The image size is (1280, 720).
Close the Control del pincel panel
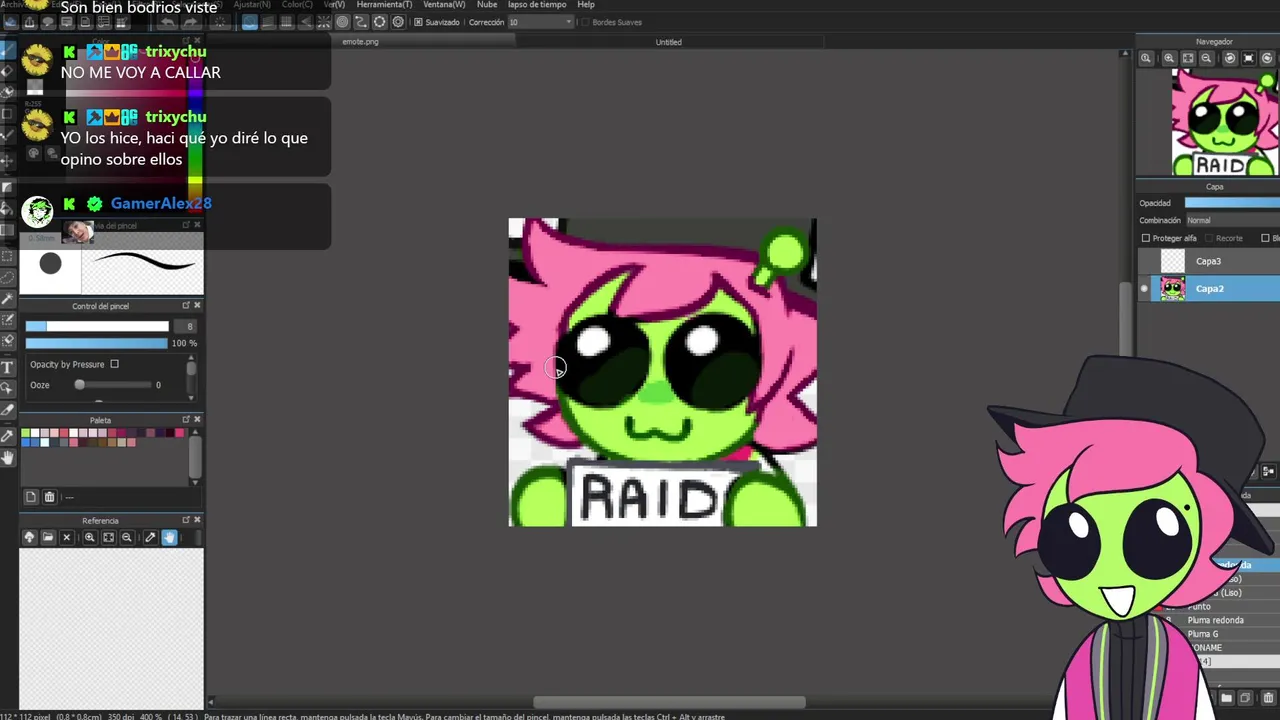tap(197, 305)
